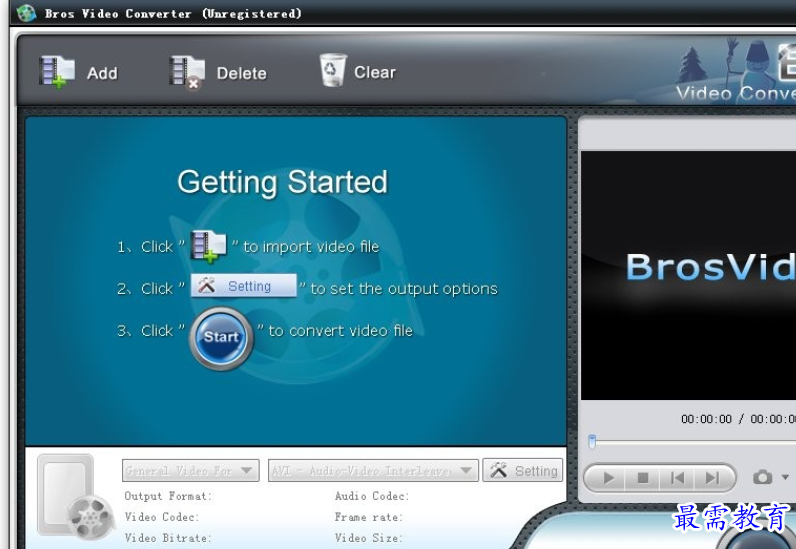Jump to previous frame in the preview
796x549 pixels.
point(677,478)
